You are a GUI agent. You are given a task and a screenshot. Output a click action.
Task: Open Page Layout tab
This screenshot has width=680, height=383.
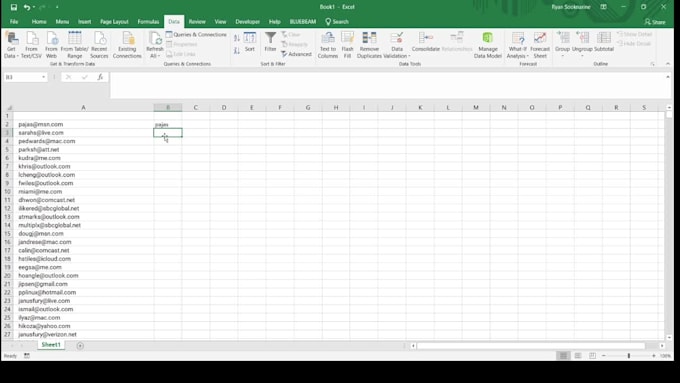(x=114, y=22)
